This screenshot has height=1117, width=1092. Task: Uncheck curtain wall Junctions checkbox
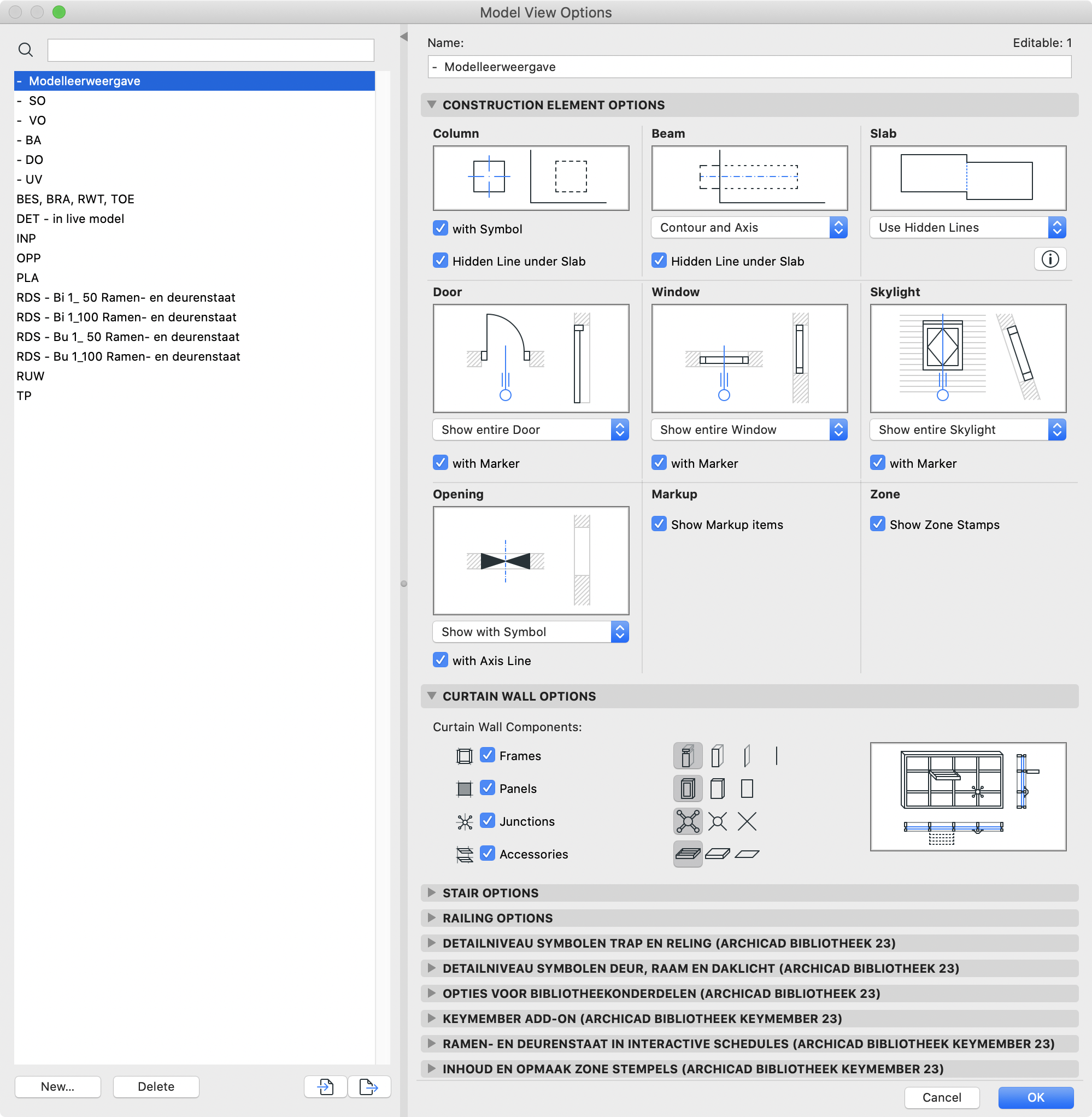(x=487, y=821)
